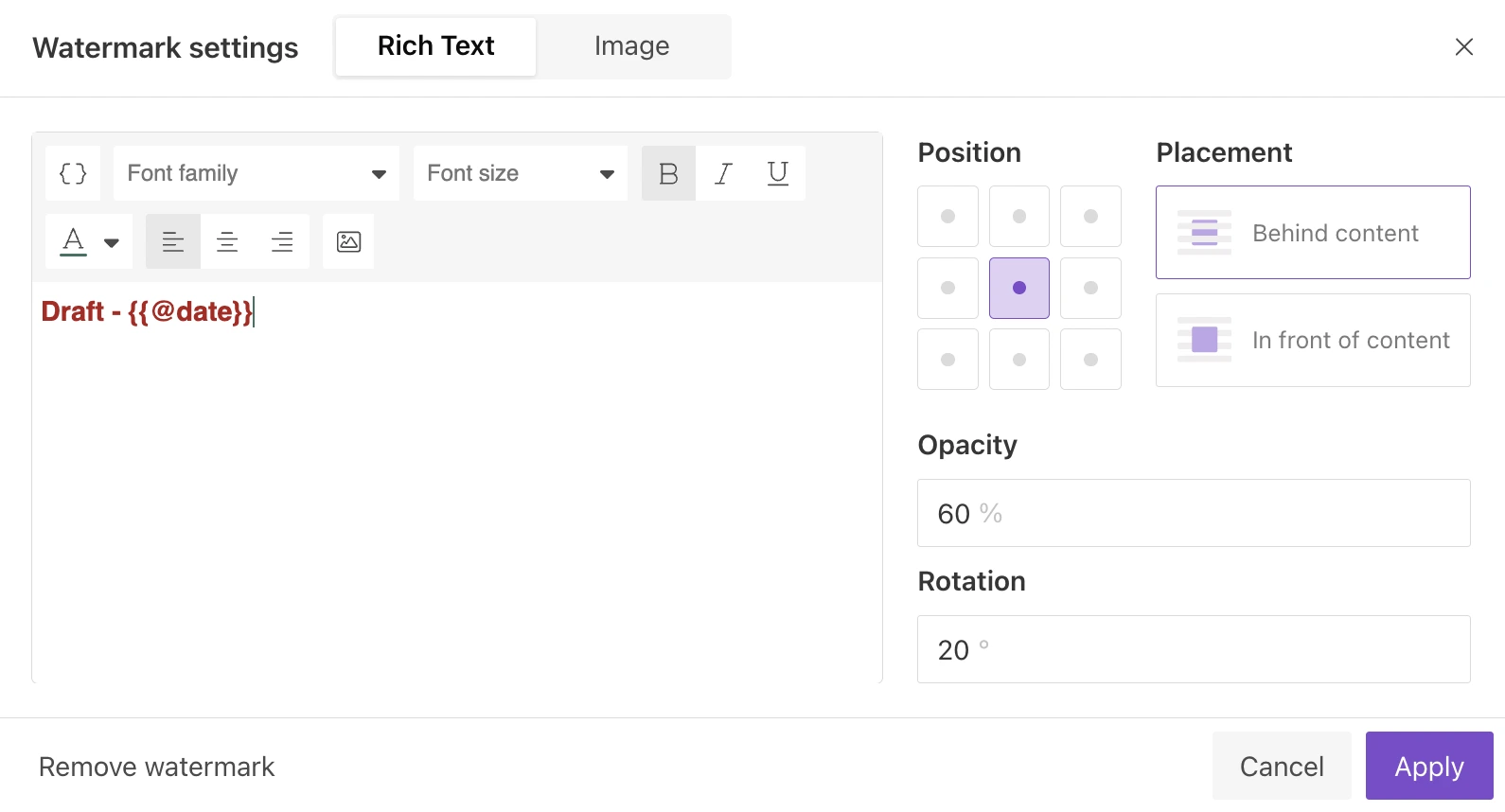The image size is (1505, 812).
Task: Set position to bottom center
Action: point(1019,360)
